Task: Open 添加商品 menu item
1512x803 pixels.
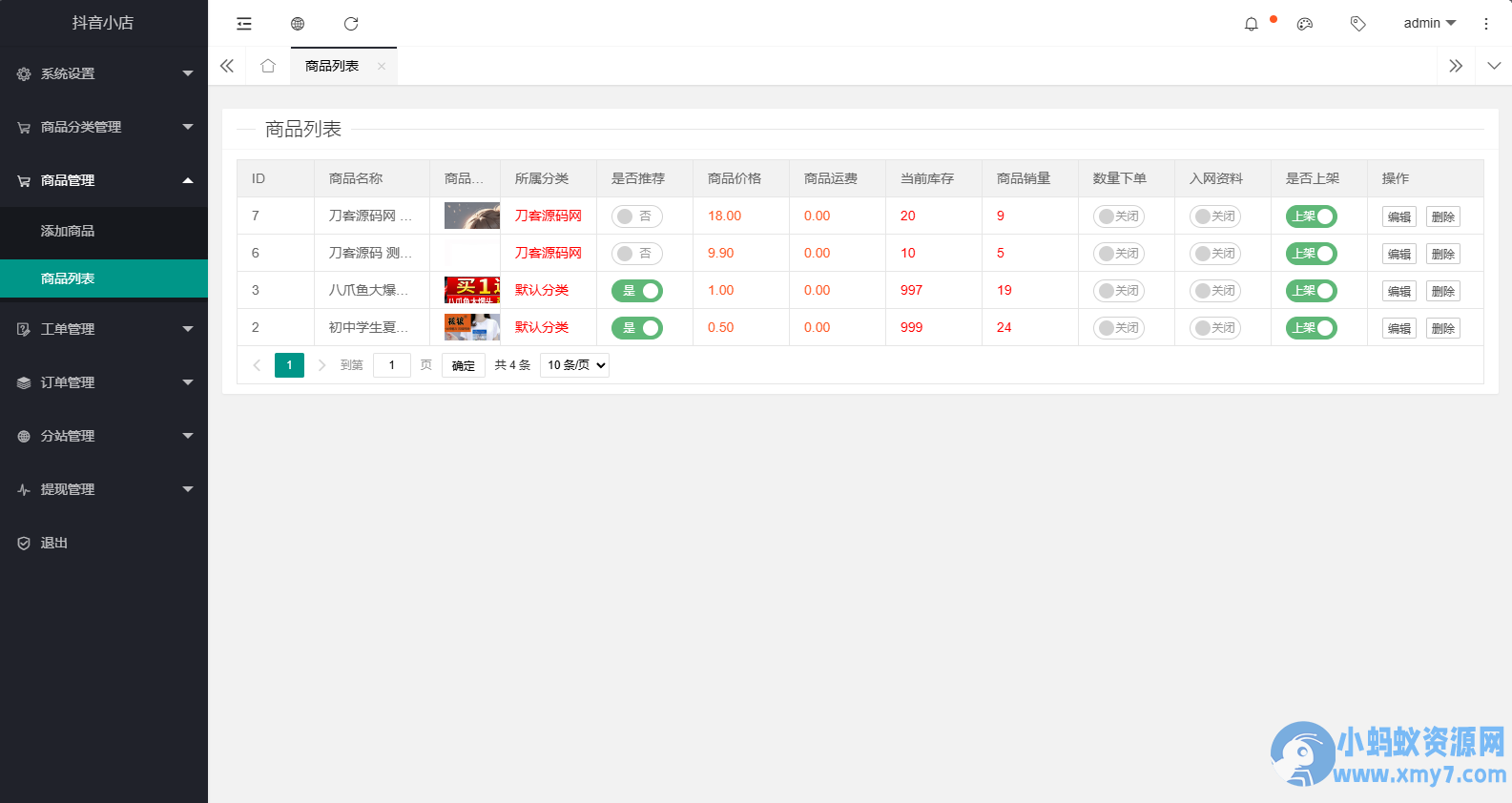Action: coord(104,231)
